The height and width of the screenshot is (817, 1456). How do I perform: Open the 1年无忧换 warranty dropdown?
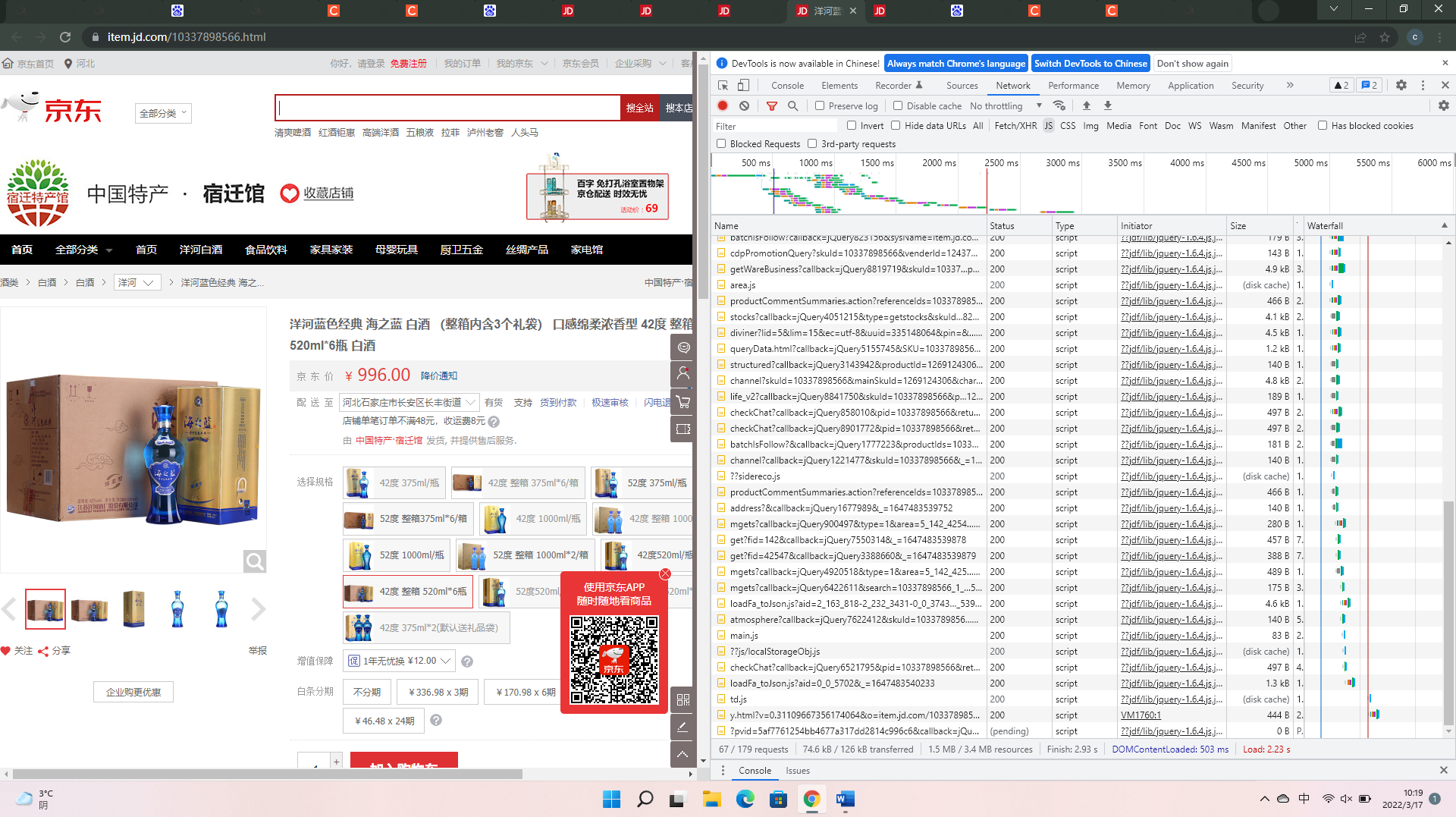(x=400, y=661)
